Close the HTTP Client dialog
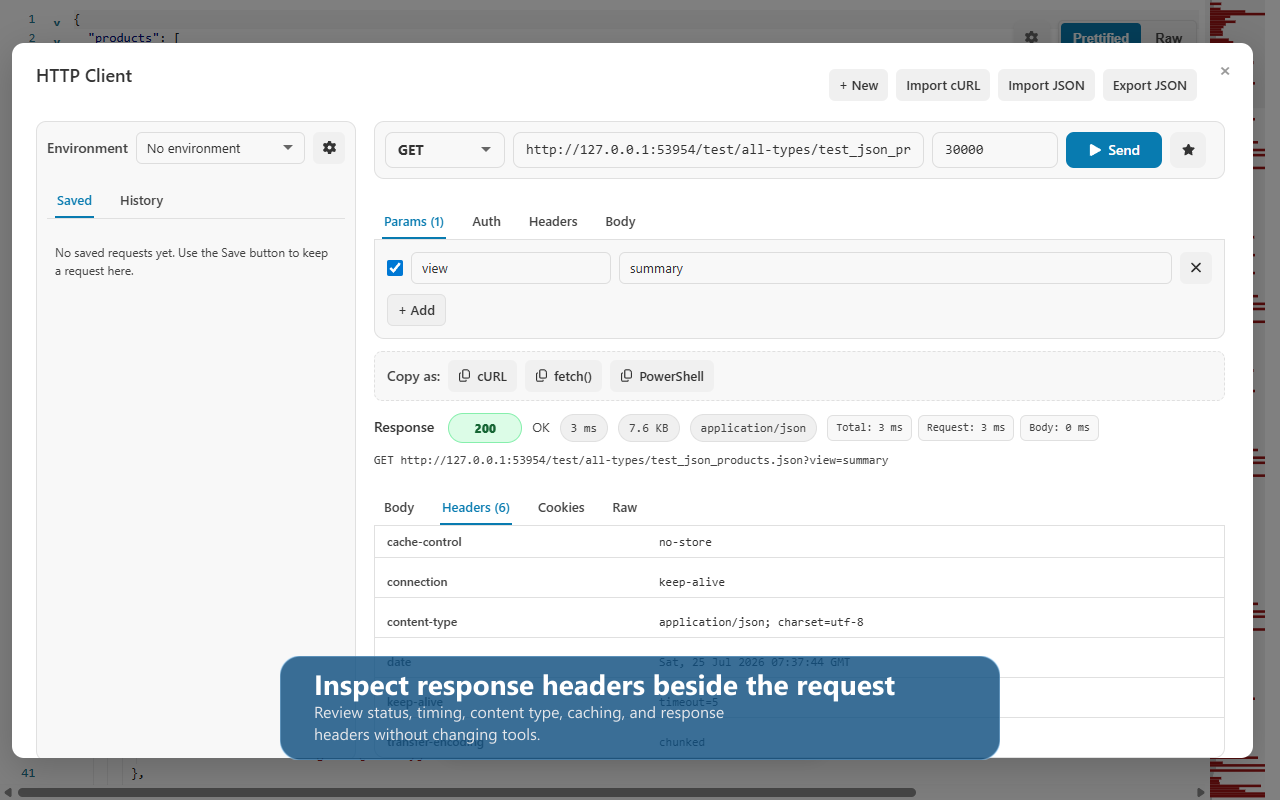This screenshot has height=800, width=1280. (x=1225, y=71)
